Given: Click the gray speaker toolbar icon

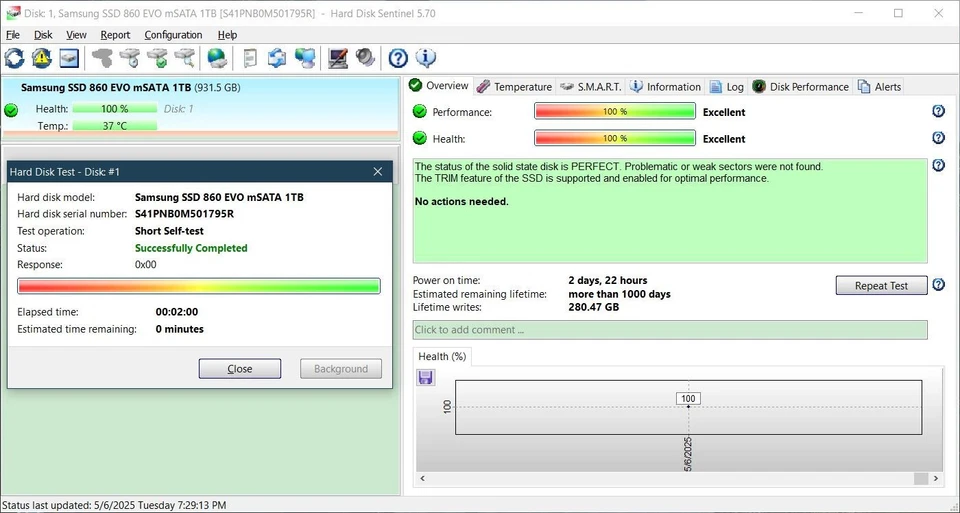Looking at the screenshot, I should pyautogui.click(x=366, y=58).
